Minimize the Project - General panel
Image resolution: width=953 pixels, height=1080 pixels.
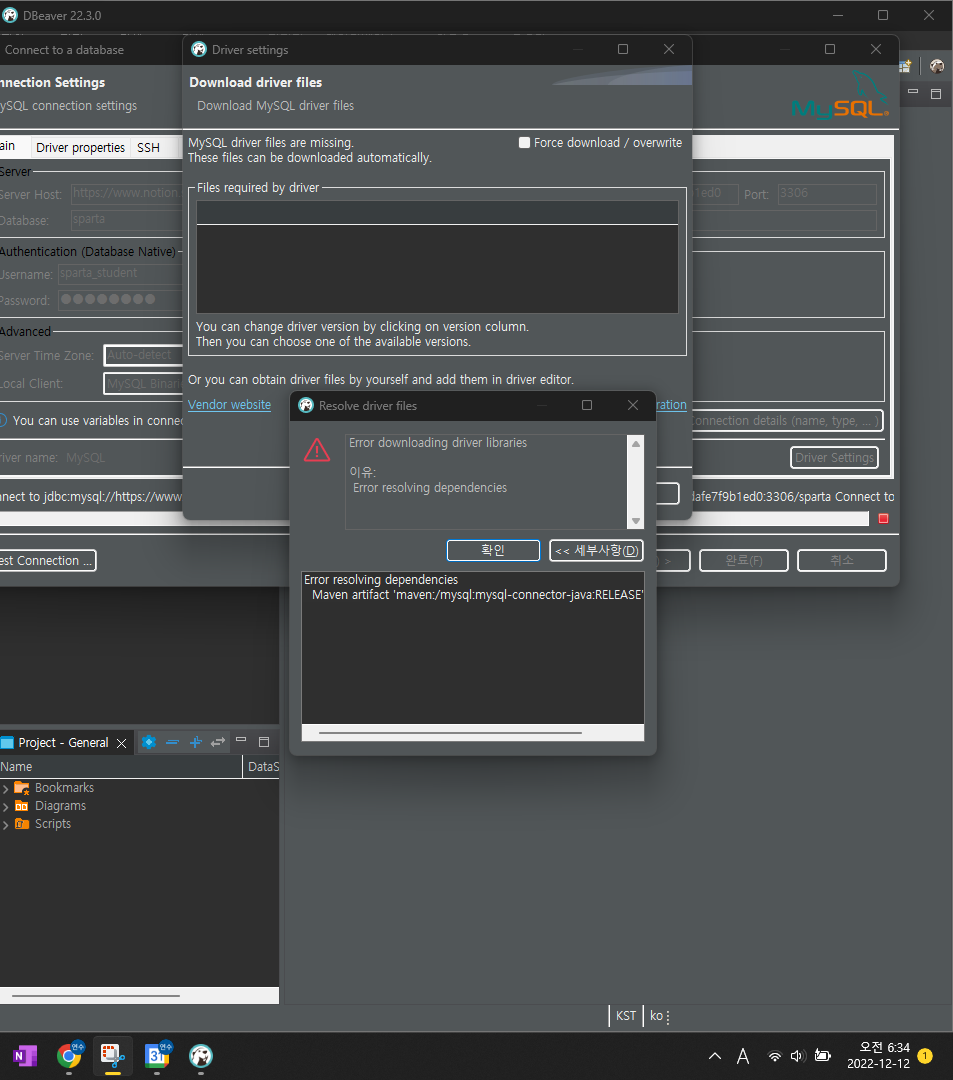pos(241,740)
